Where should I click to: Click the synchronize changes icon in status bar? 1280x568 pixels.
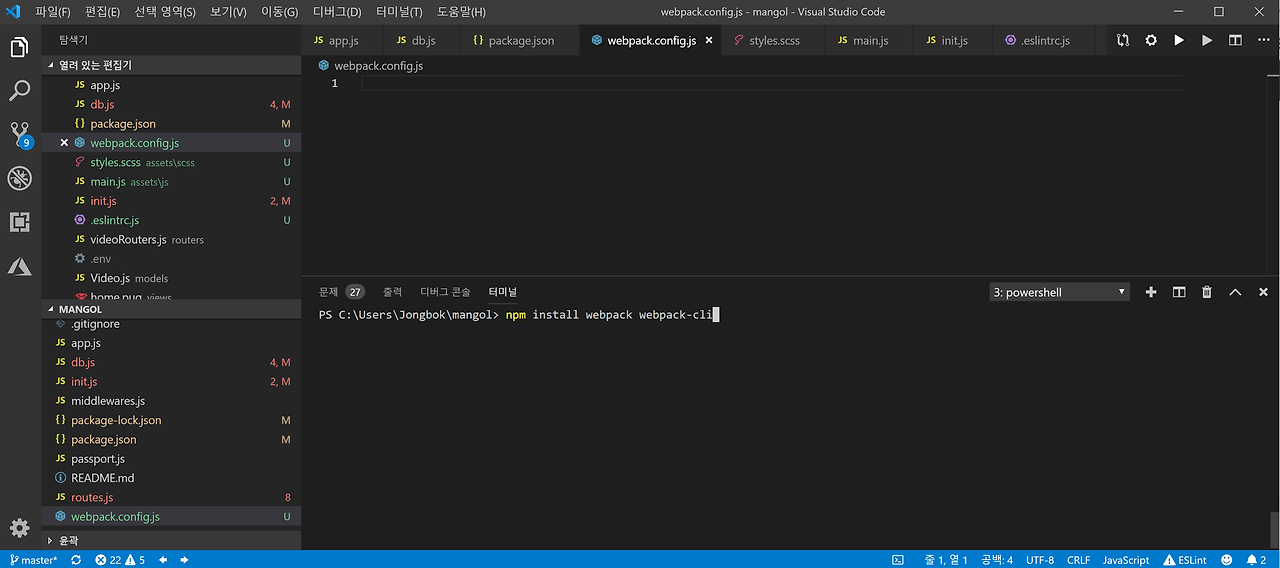[76, 560]
